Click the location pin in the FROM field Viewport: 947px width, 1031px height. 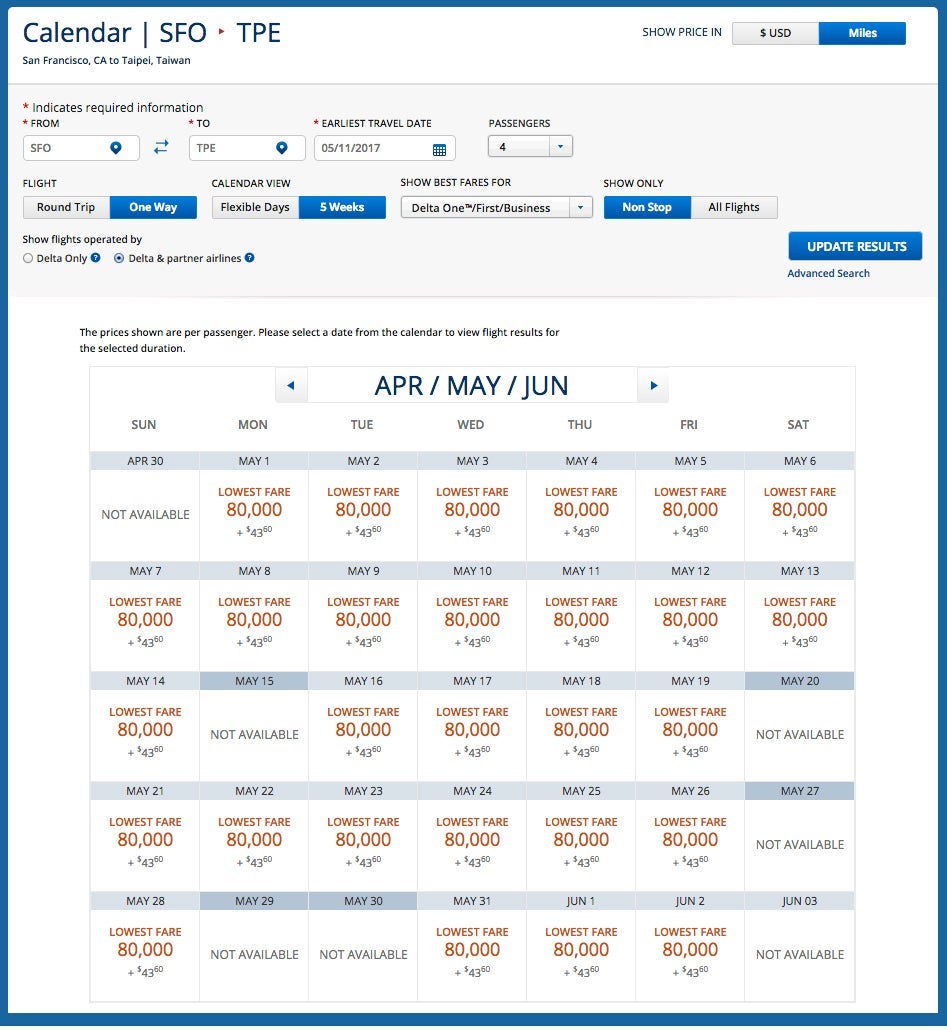(x=116, y=148)
